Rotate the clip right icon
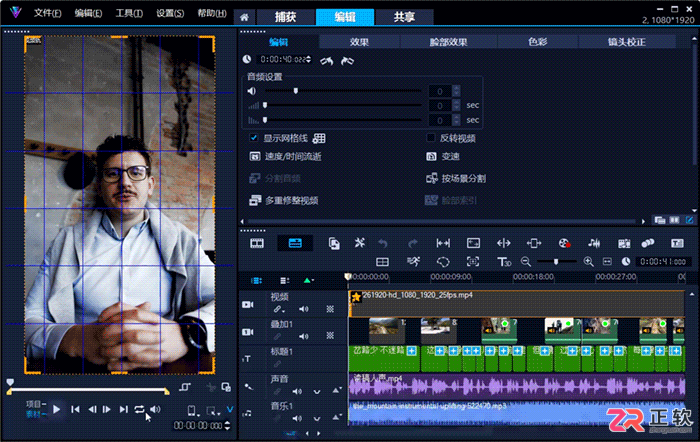 (347, 60)
